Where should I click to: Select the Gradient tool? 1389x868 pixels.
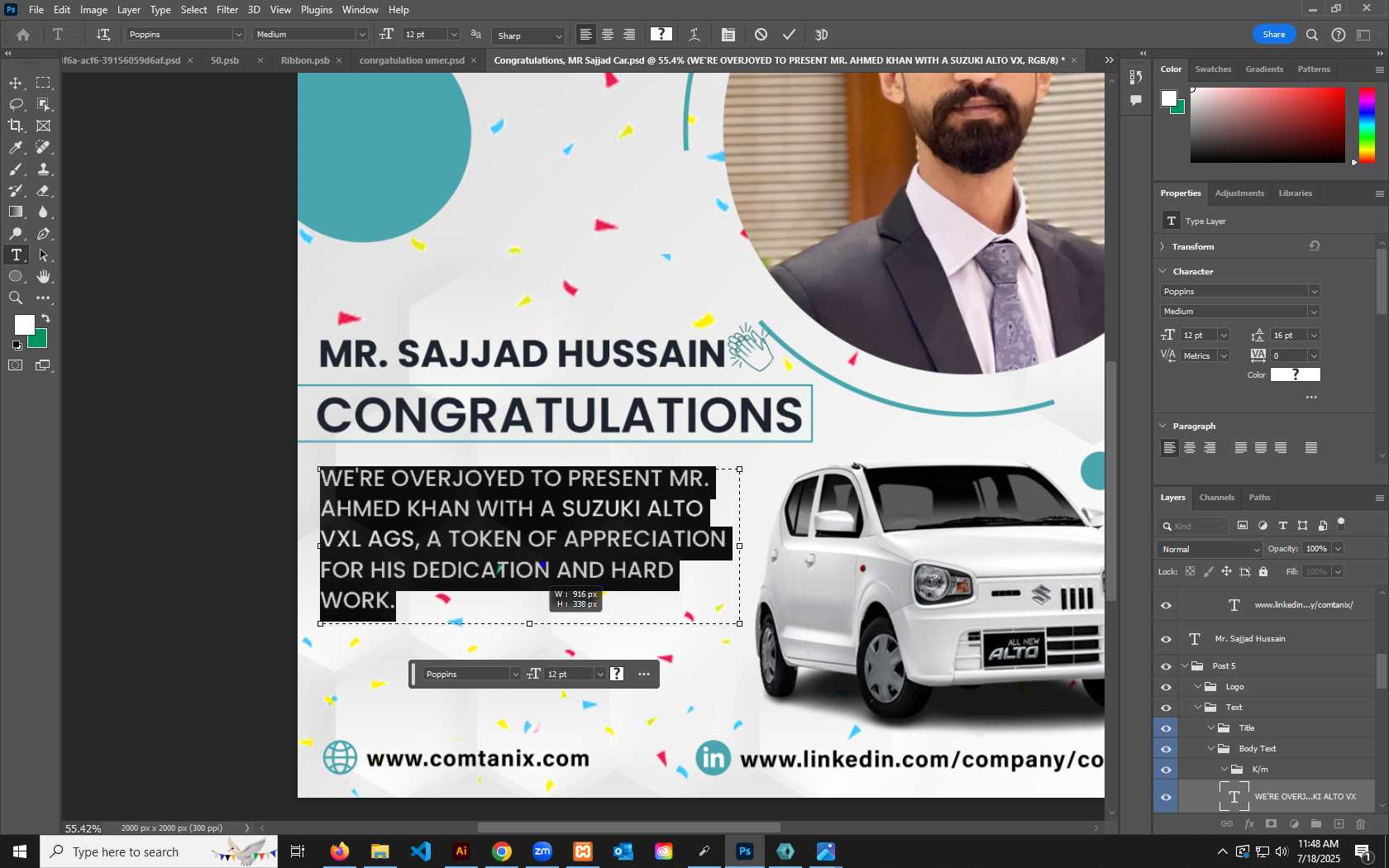(x=16, y=212)
